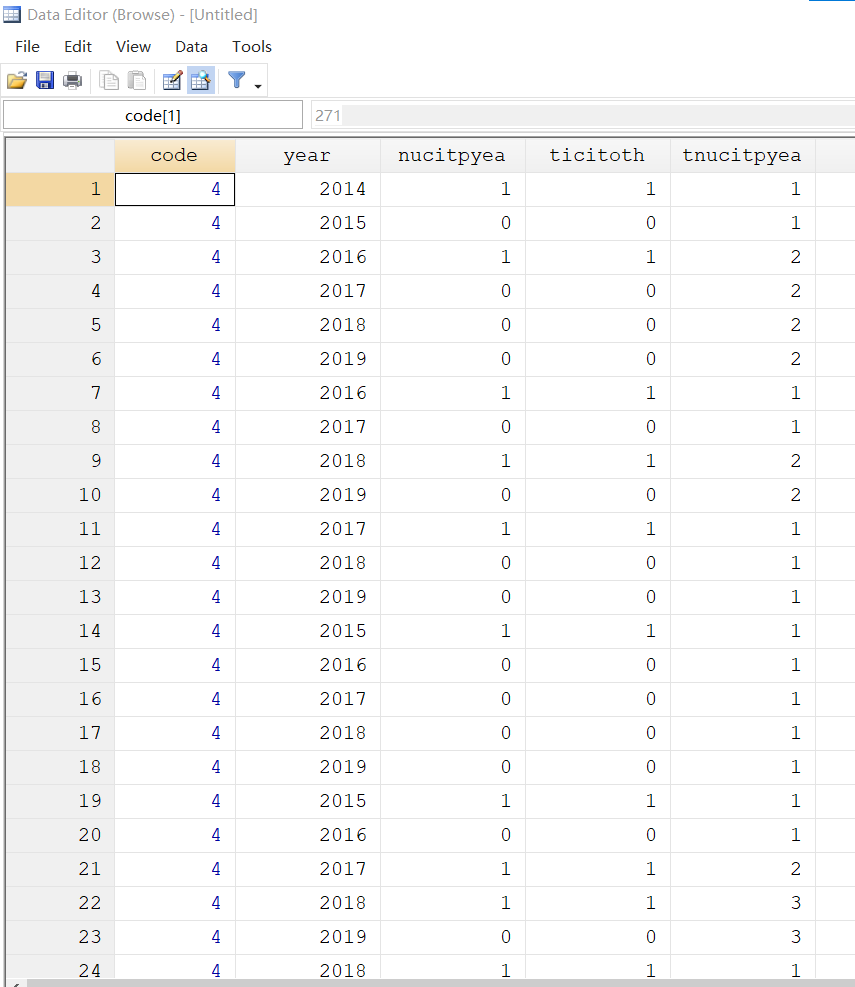The height and width of the screenshot is (987, 855).
Task: Select row number 10 header
Action: [x=60, y=495]
